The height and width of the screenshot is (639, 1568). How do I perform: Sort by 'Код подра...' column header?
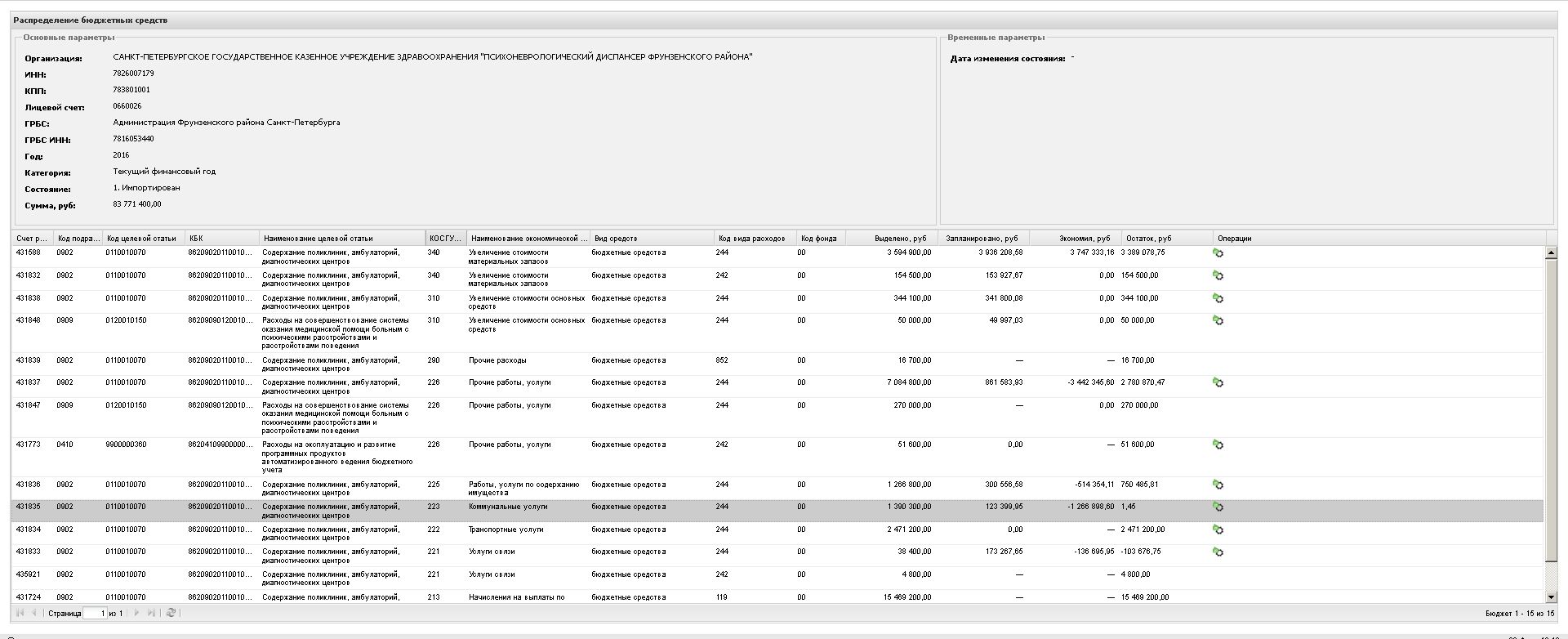coord(78,239)
